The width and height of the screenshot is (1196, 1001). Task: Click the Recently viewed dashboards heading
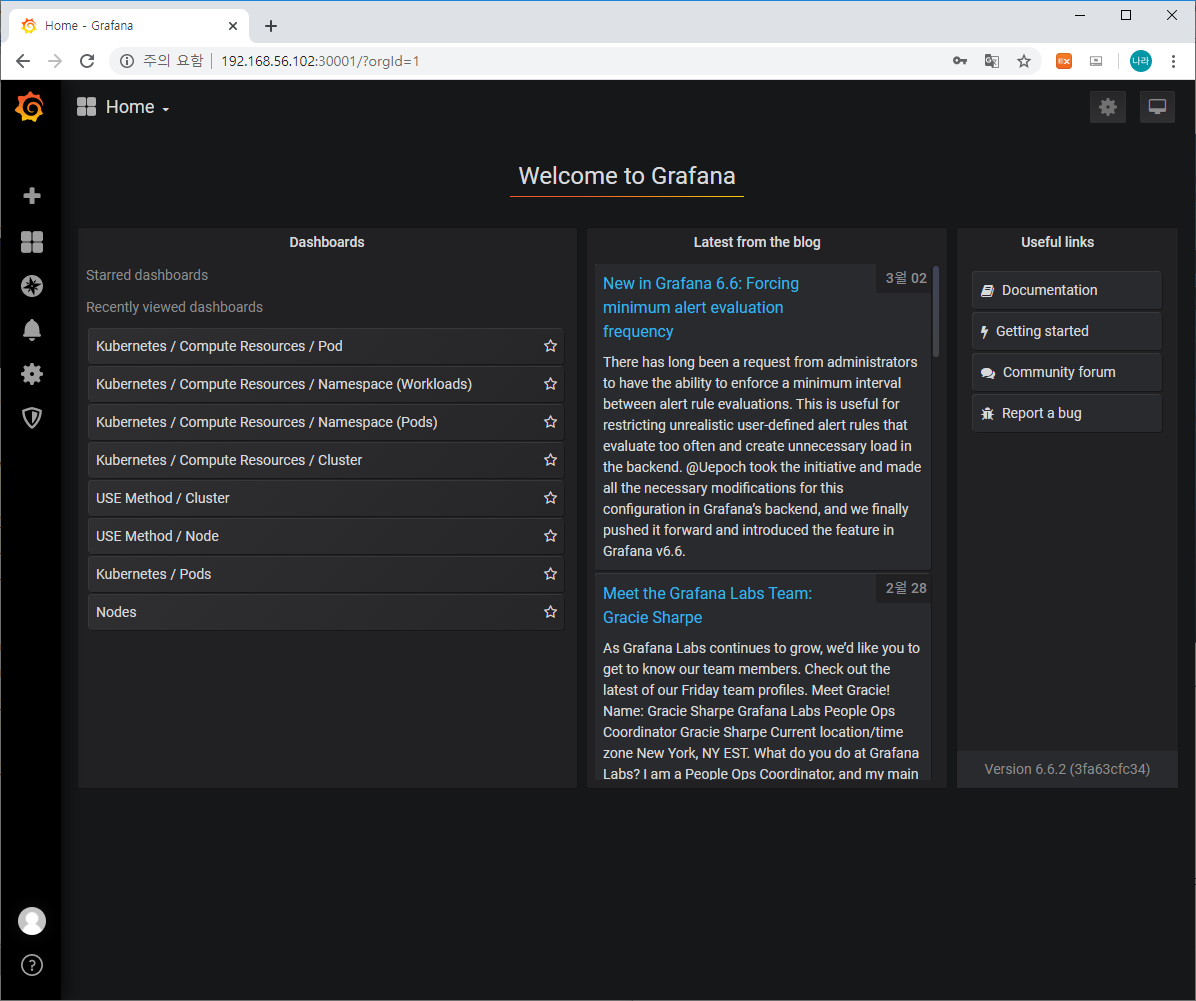coord(174,307)
